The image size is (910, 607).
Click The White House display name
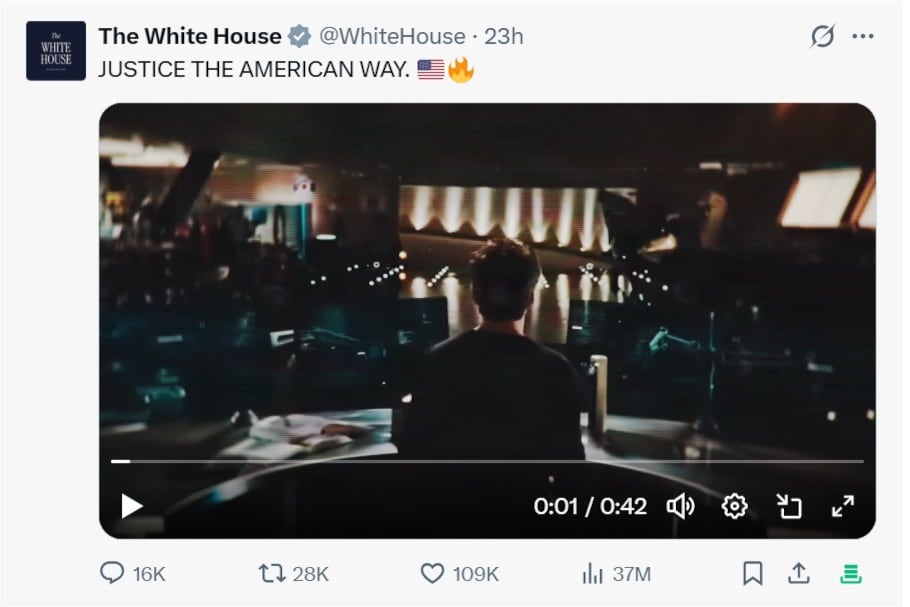click(x=190, y=37)
